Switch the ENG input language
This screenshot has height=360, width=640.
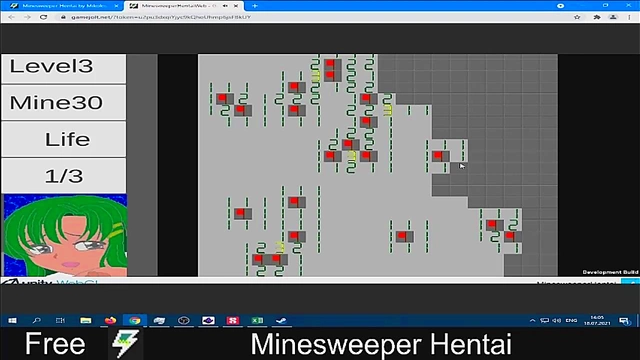tap(571, 320)
